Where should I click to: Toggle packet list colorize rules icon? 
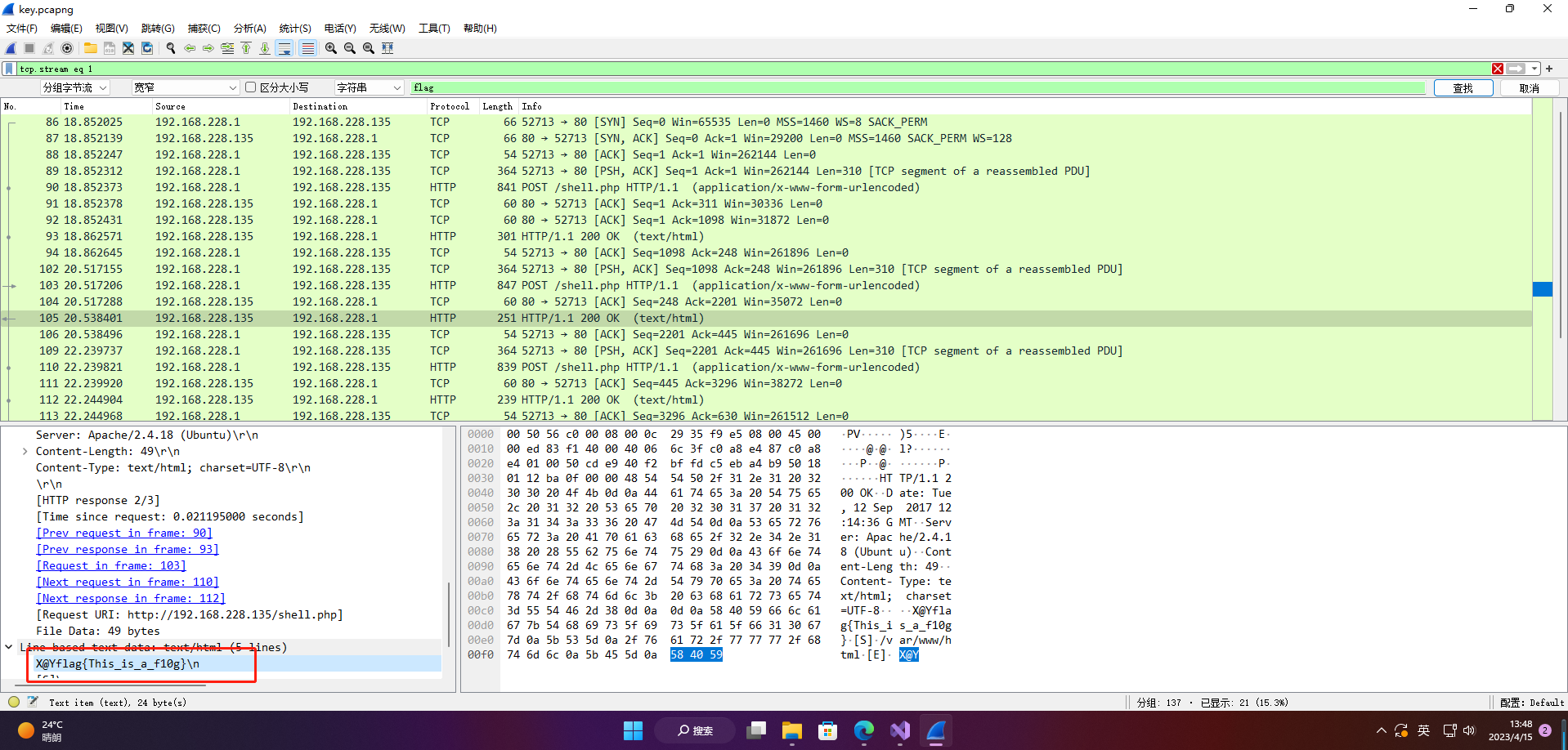coord(307,48)
